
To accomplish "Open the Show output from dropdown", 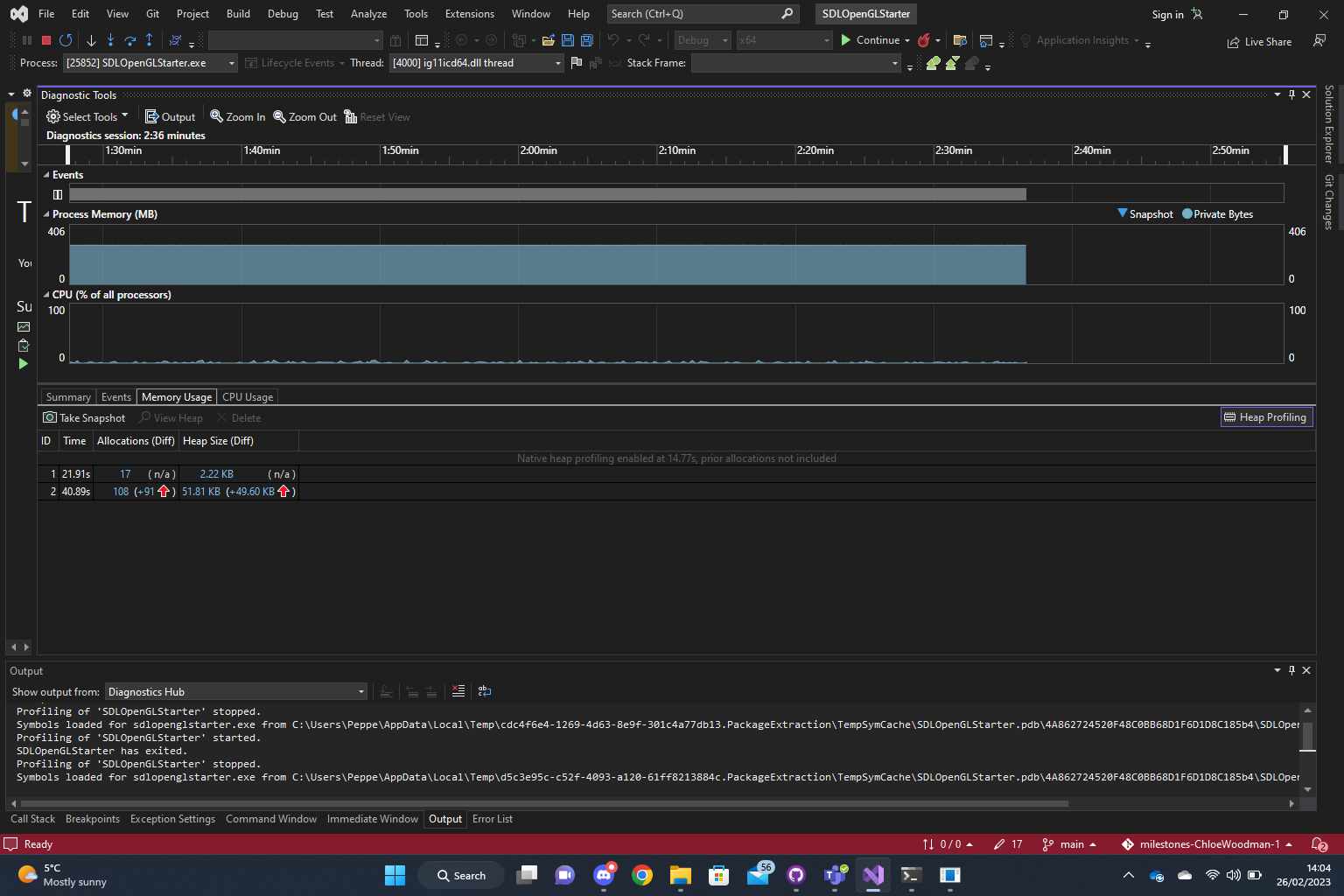I will (236, 691).
